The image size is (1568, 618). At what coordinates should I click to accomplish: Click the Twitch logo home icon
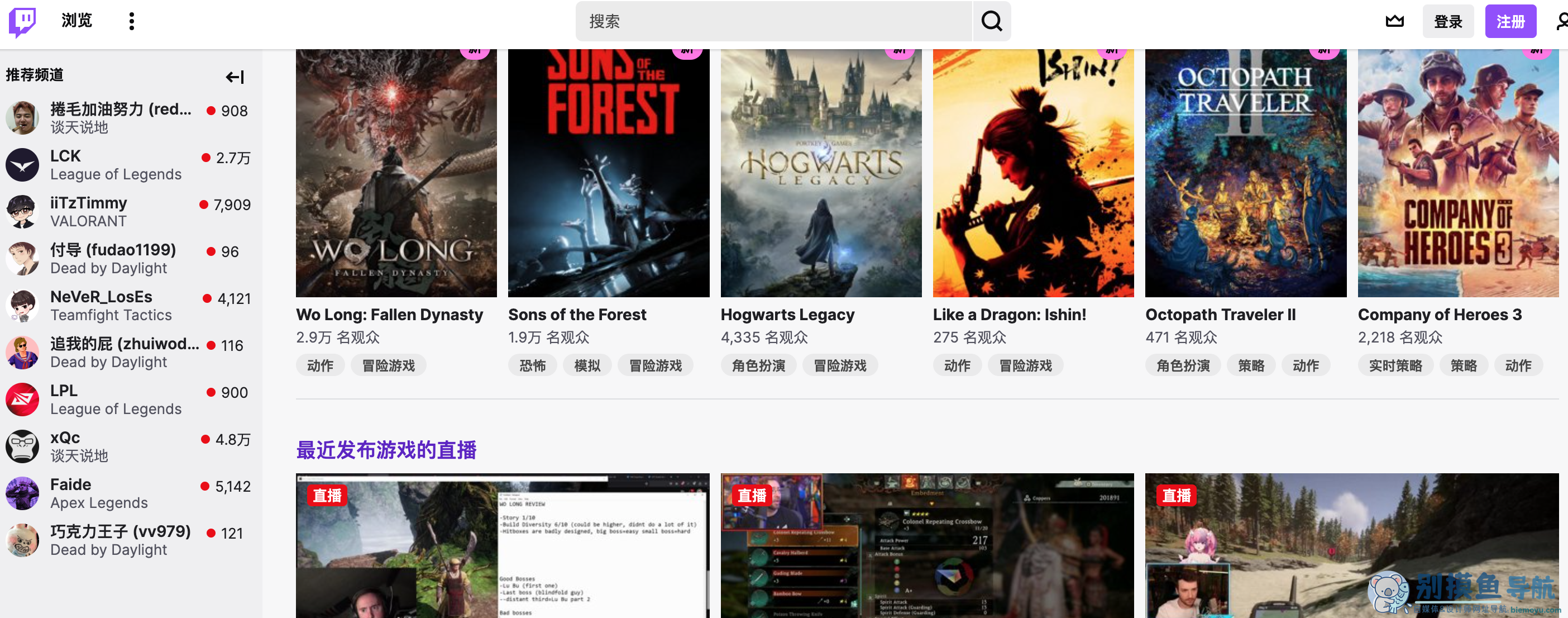tap(22, 22)
